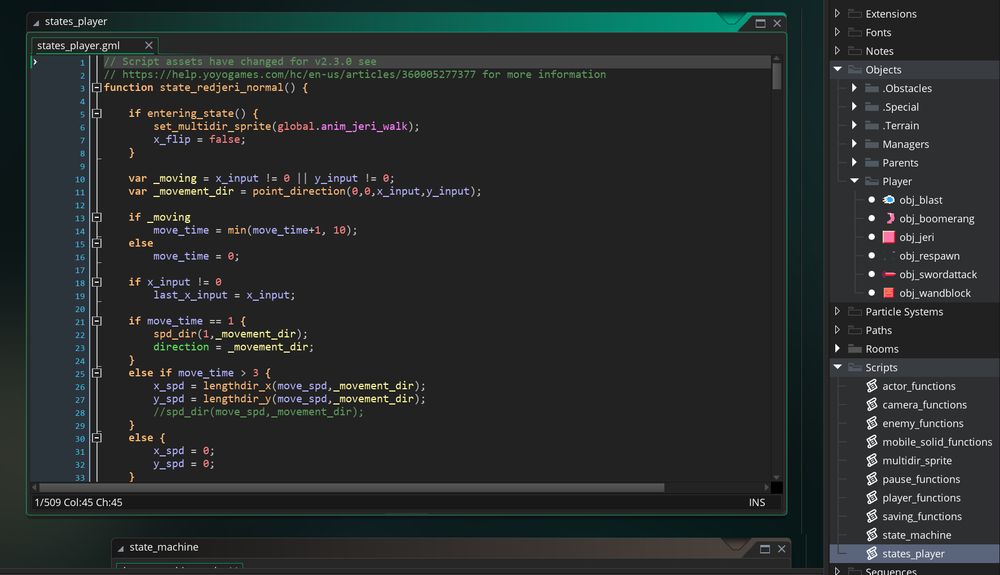Click the pause_functions script icon

pyautogui.click(x=872, y=479)
